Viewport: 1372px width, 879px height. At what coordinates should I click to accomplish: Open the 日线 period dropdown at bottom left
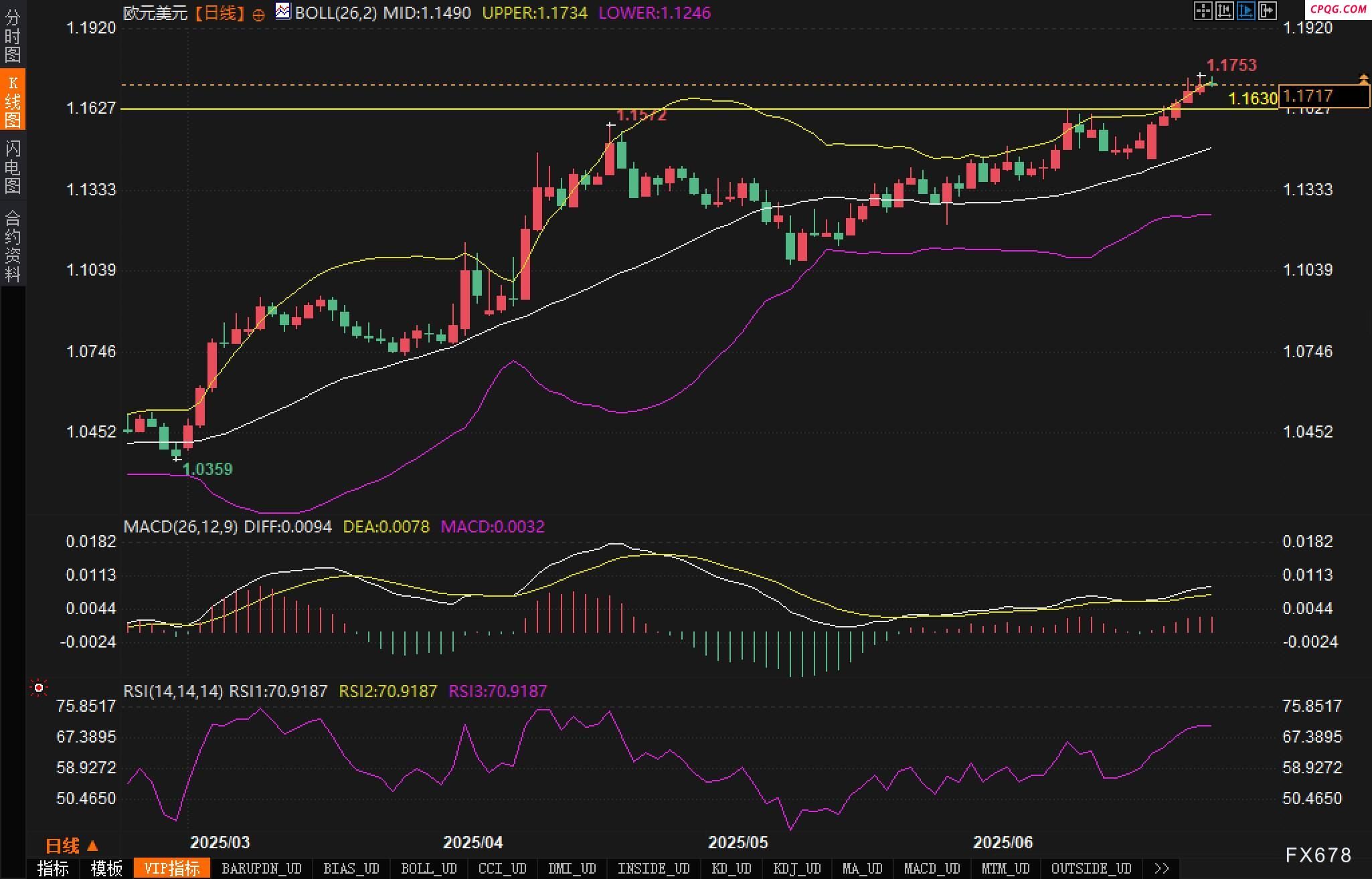click(72, 846)
